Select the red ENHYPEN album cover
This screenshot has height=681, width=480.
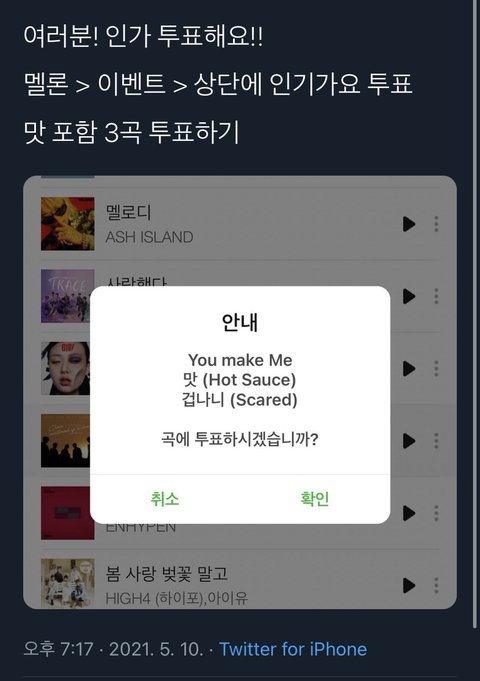[x=66, y=513]
